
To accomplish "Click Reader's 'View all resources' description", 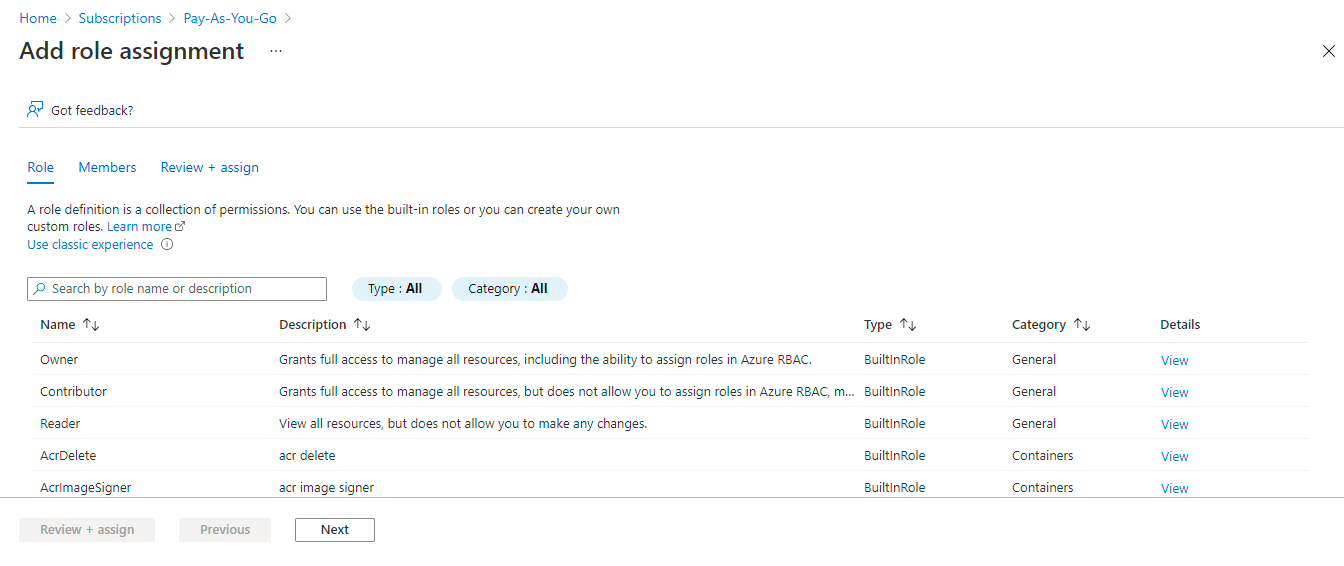I will pyautogui.click(x=463, y=424).
